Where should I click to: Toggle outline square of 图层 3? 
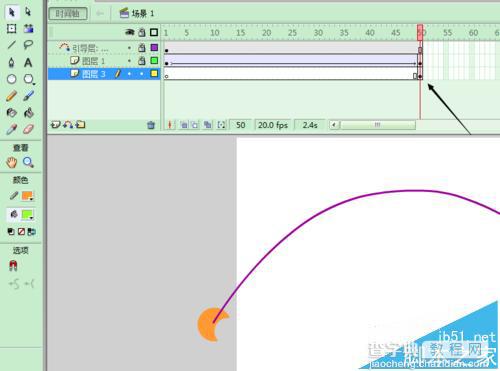click(154, 74)
